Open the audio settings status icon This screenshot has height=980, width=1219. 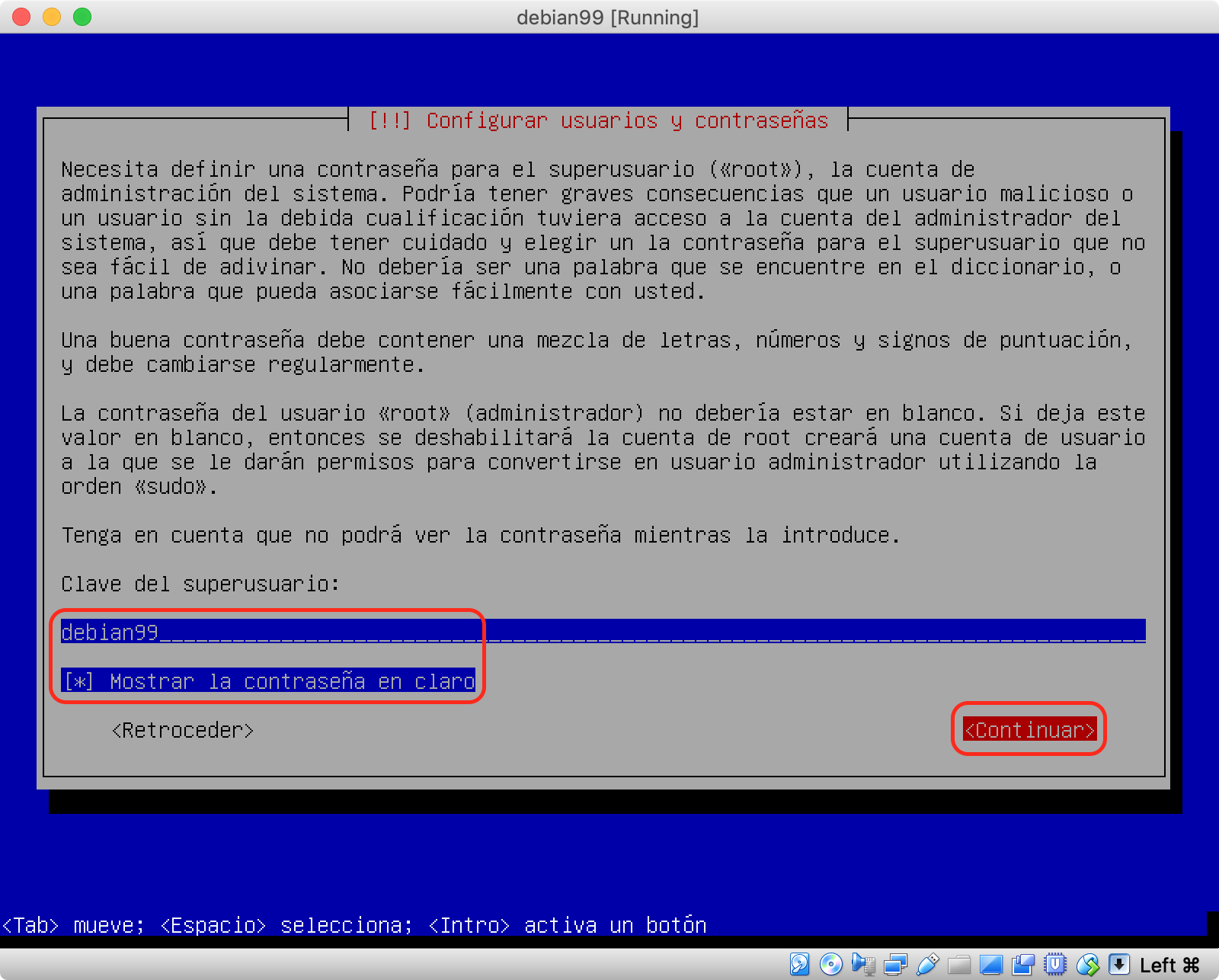tap(863, 964)
